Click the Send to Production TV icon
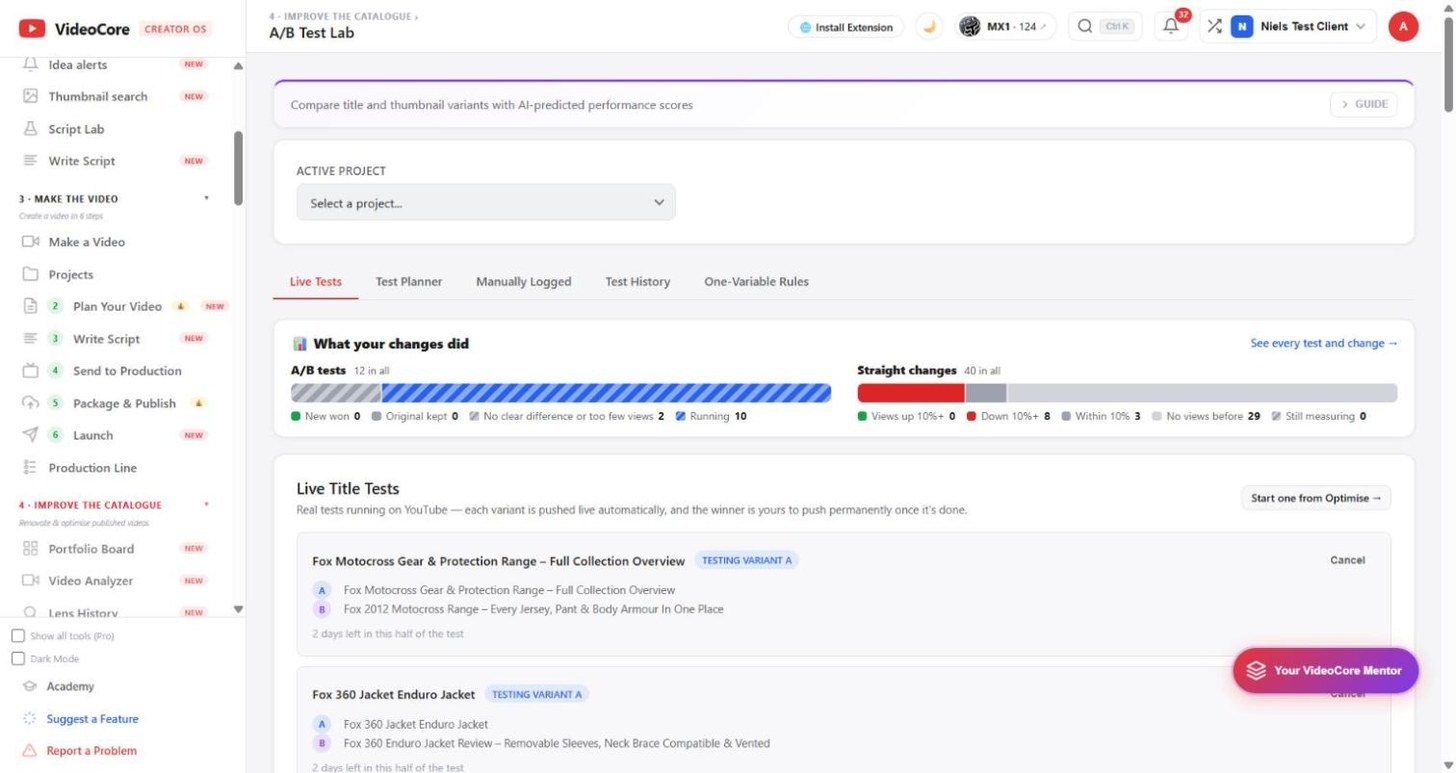Viewport: 1456px width, 773px height. coord(30,371)
